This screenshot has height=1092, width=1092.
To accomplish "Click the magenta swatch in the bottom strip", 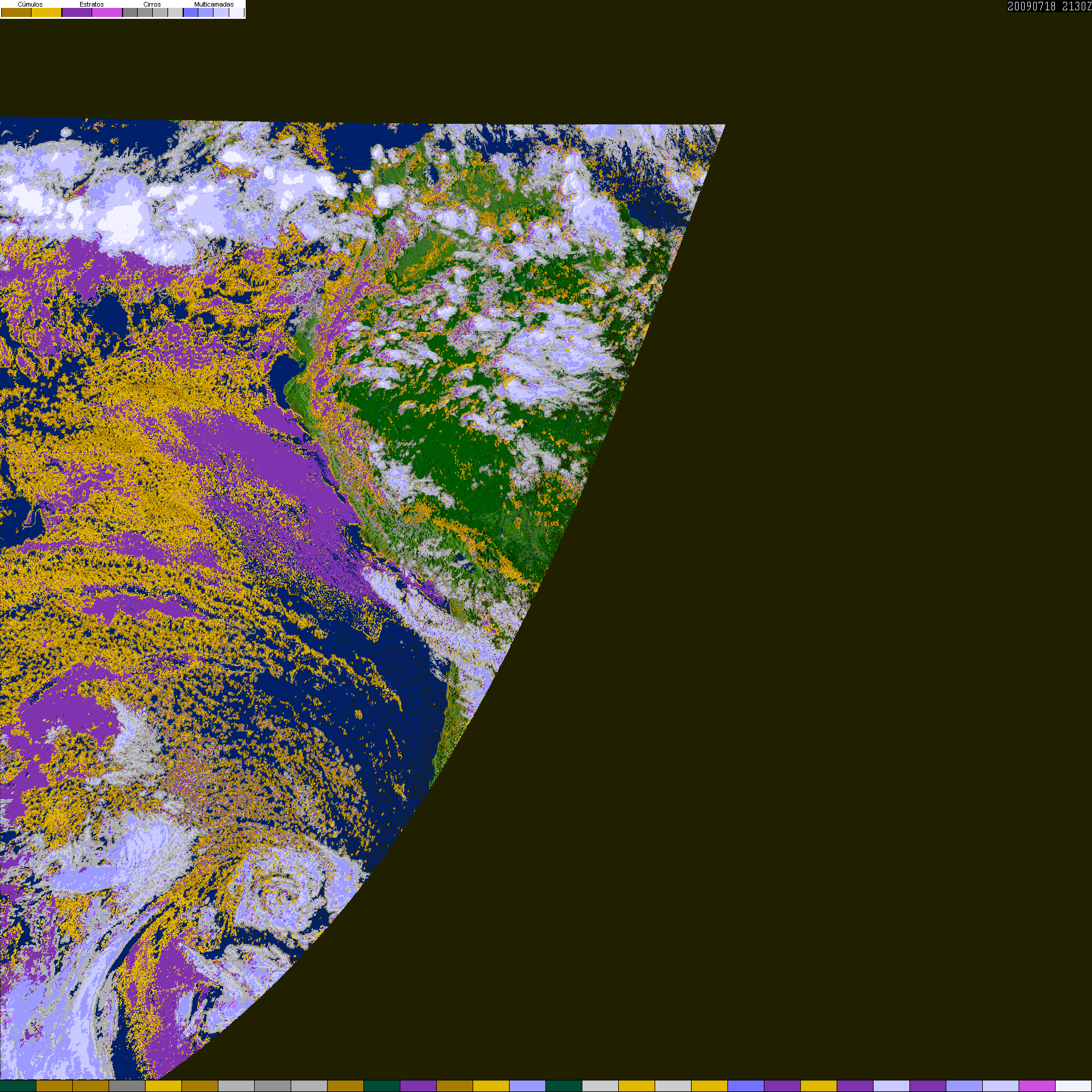I will [x=1037, y=1086].
